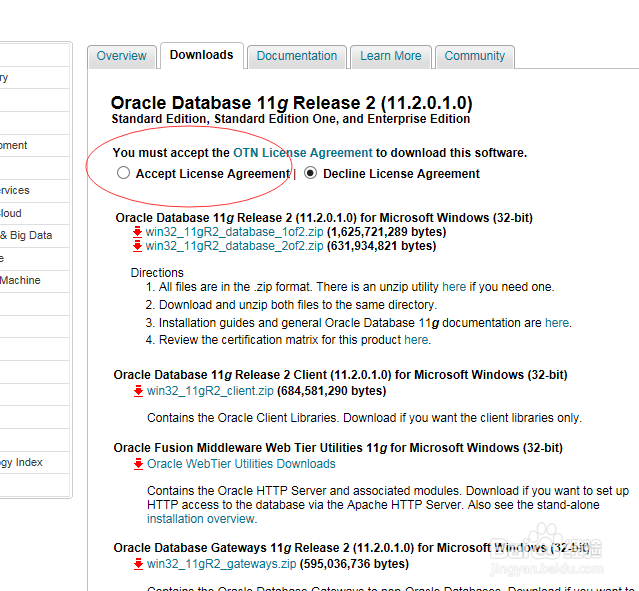Open the OTN License Agreement link

coord(303,153)
